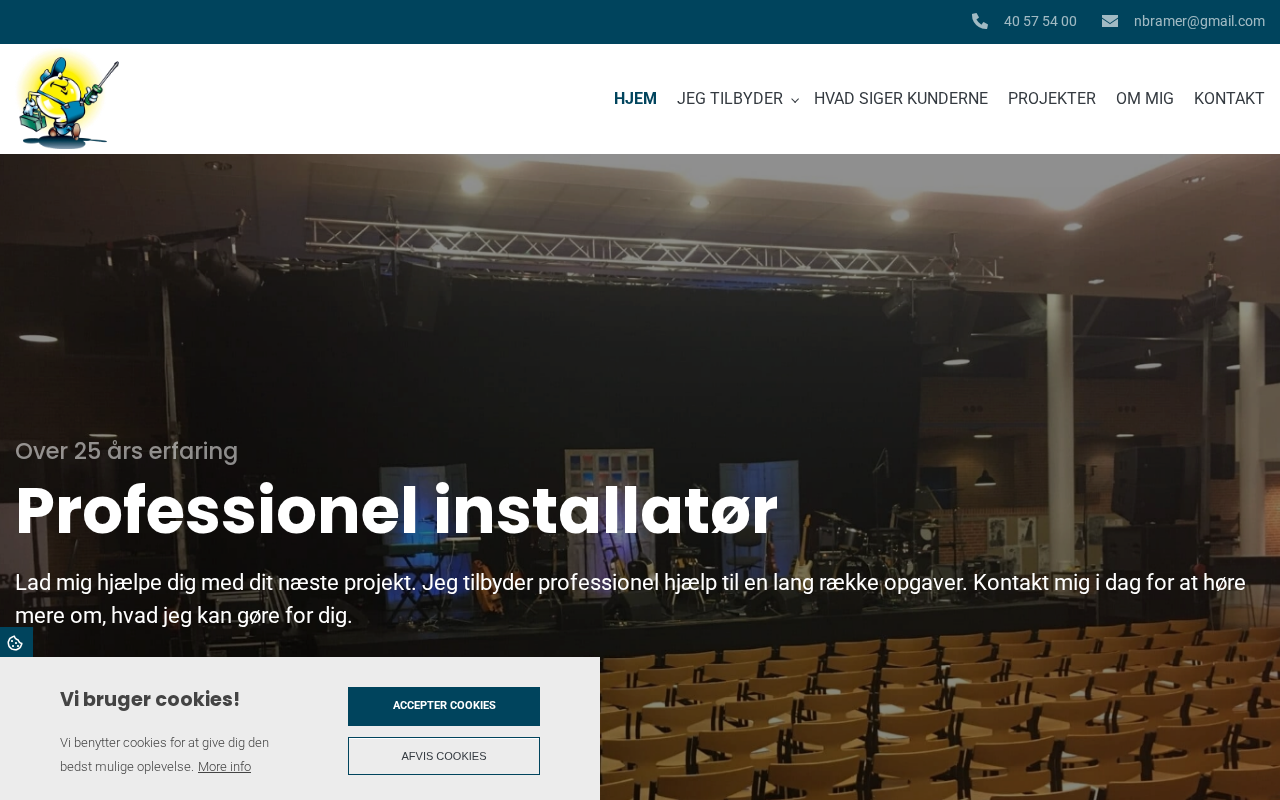Open the More info cookie link

(224, 767)
